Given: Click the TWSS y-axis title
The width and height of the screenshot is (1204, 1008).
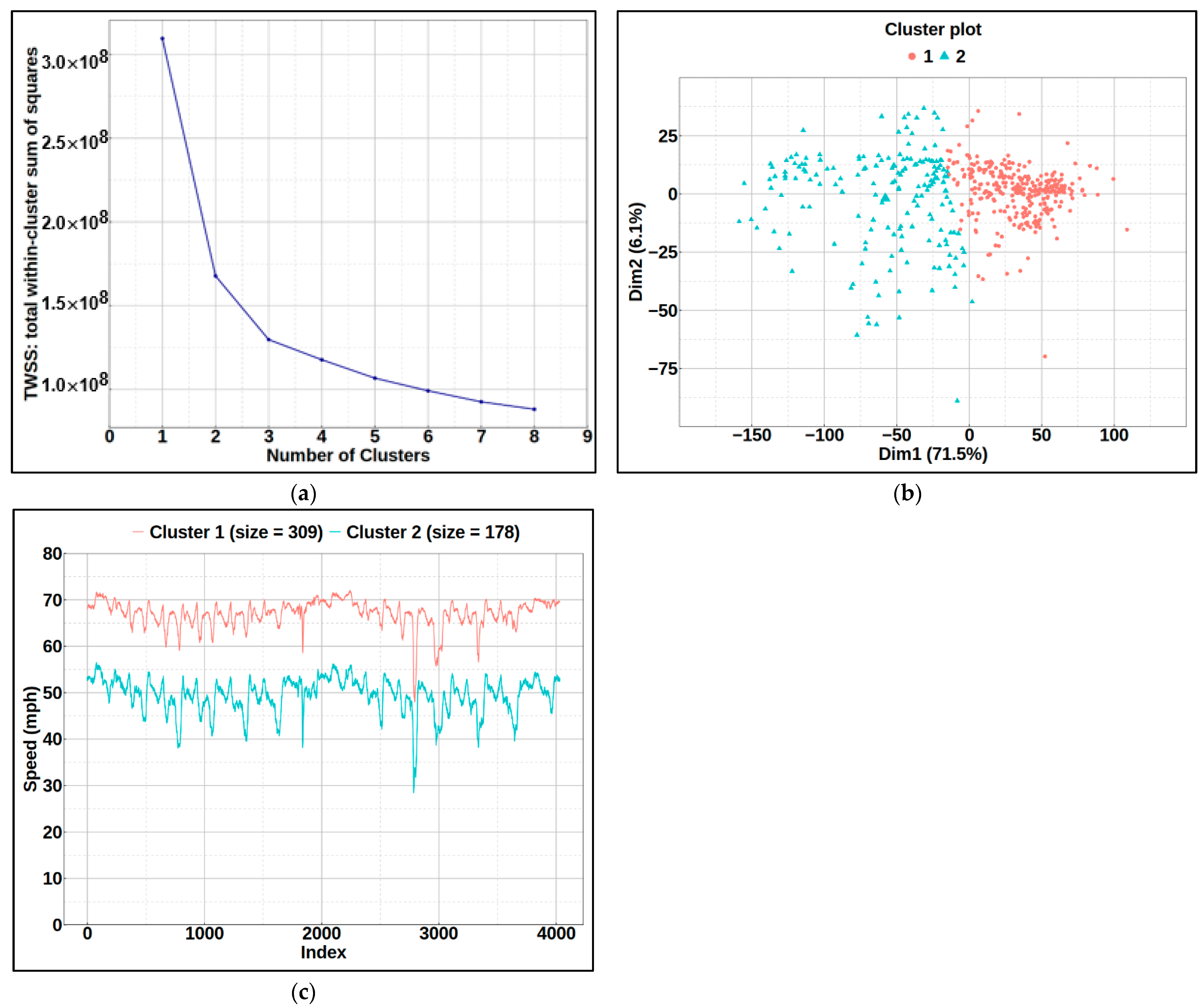Looking at the screenshot, I should click(31, 223).
